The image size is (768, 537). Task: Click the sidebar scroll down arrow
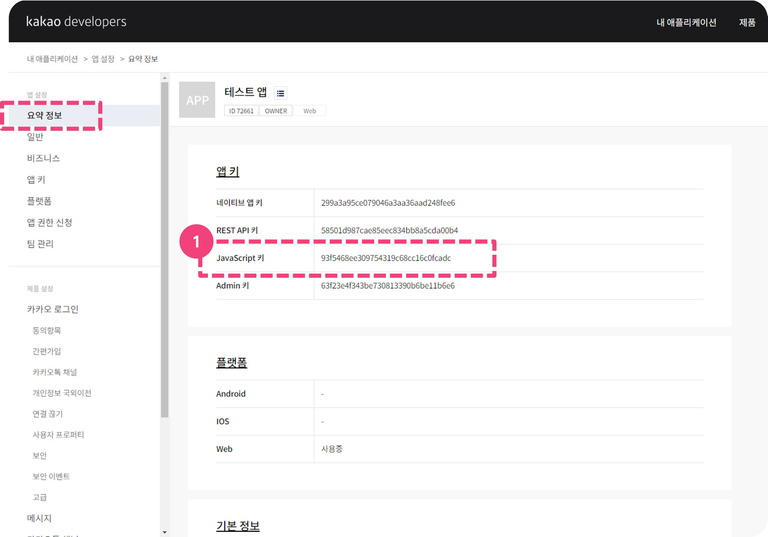point(165,532)
